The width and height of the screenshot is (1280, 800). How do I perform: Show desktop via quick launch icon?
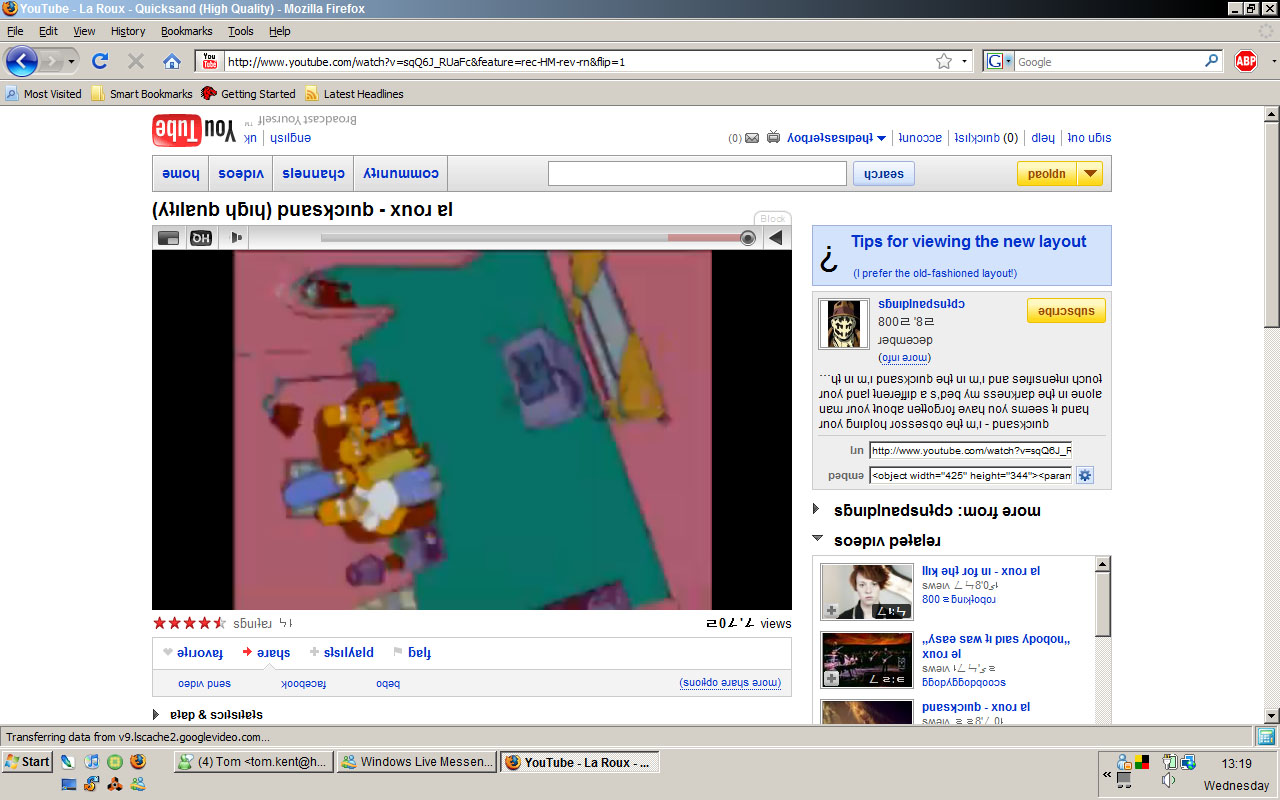[x=68, y=784]
